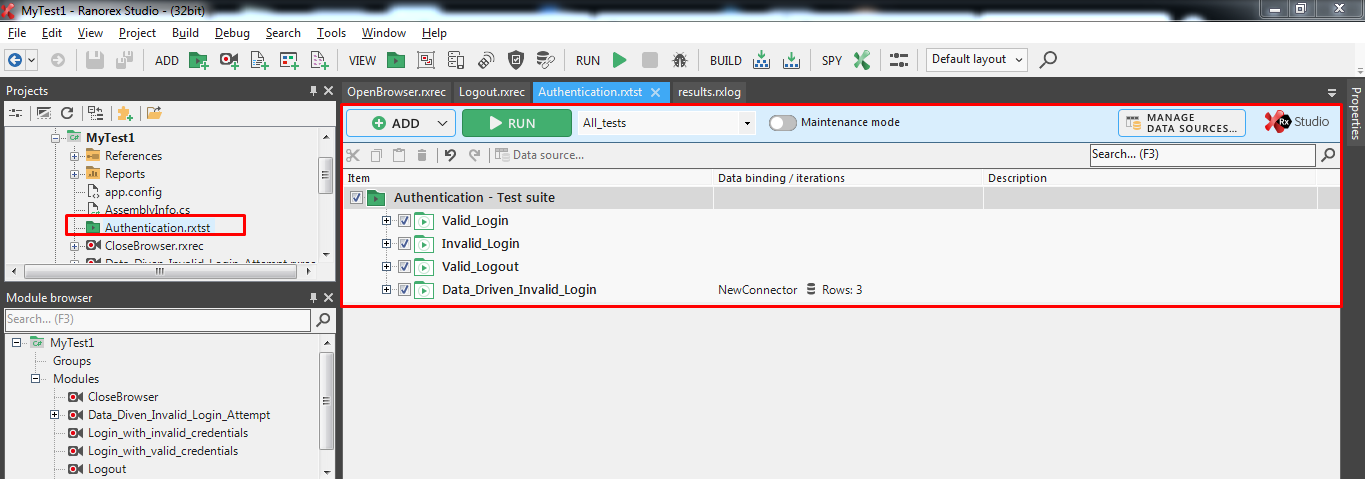Open the Debug menu

pos(232,33)
